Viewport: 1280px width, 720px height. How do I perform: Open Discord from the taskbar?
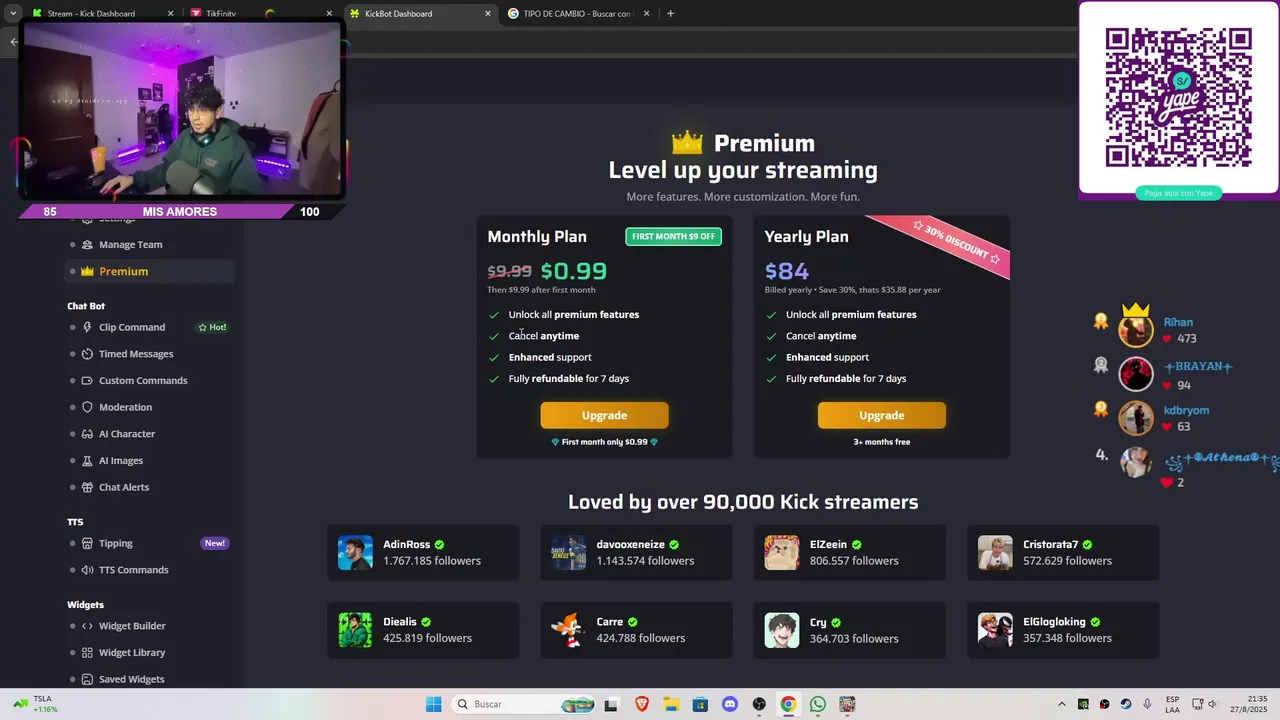730,704
